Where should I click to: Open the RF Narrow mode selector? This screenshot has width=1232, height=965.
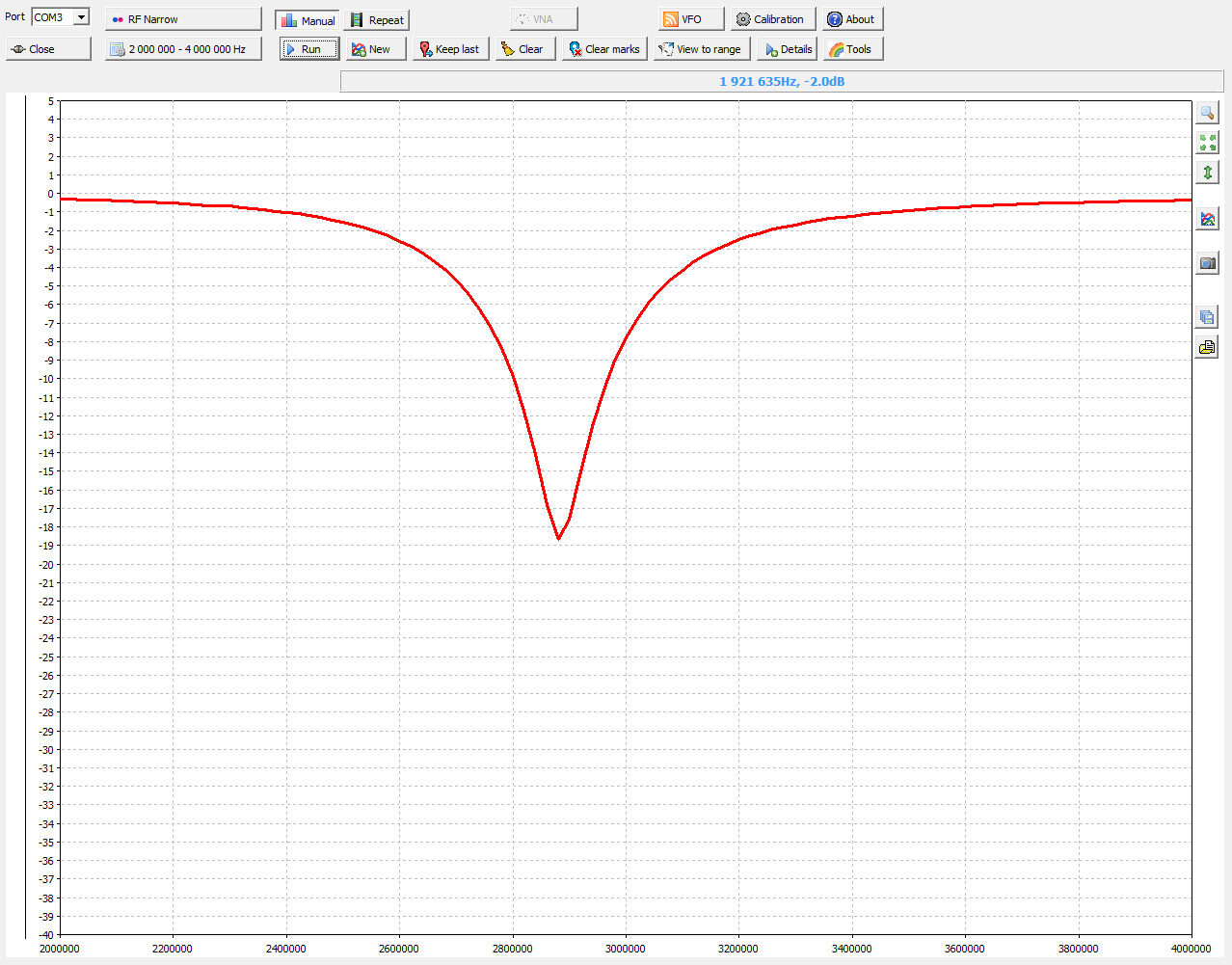pyautogui.click(x=183, y=19)
